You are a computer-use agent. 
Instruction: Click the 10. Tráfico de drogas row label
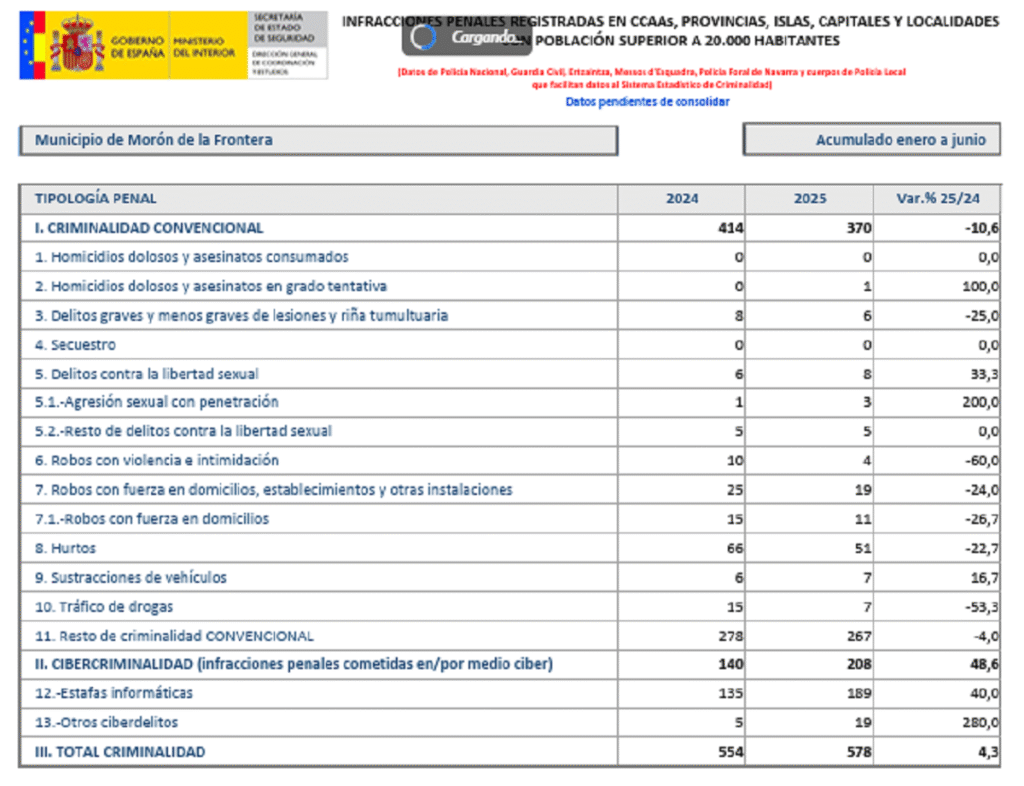(x=104, y=607)
